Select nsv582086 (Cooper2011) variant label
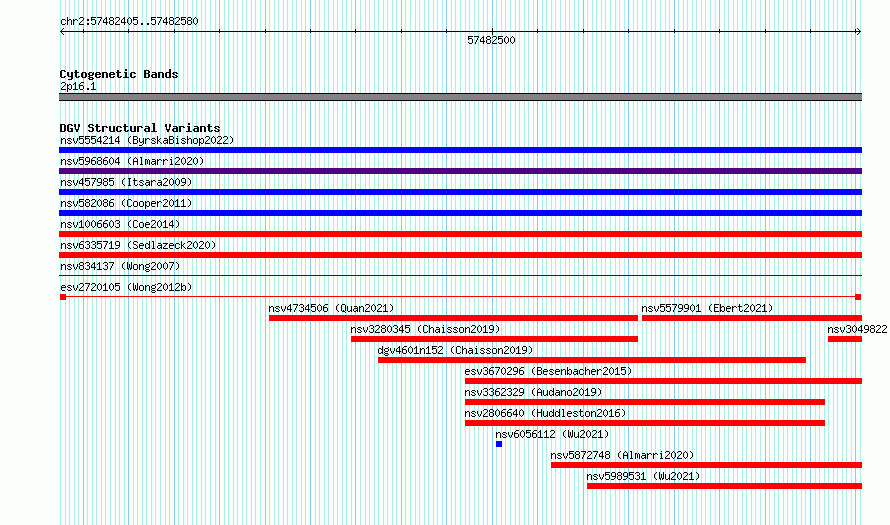 [126, 203]
